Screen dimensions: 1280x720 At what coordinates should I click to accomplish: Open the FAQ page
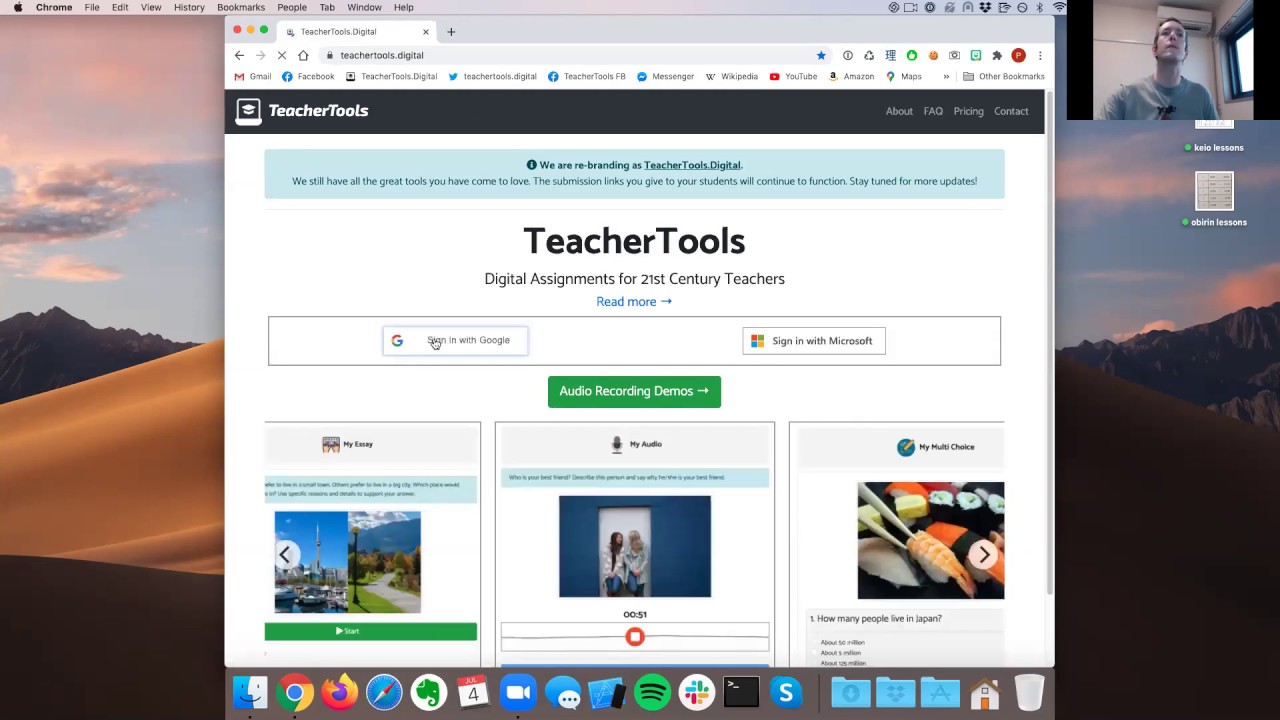click(x=933, y=111)
